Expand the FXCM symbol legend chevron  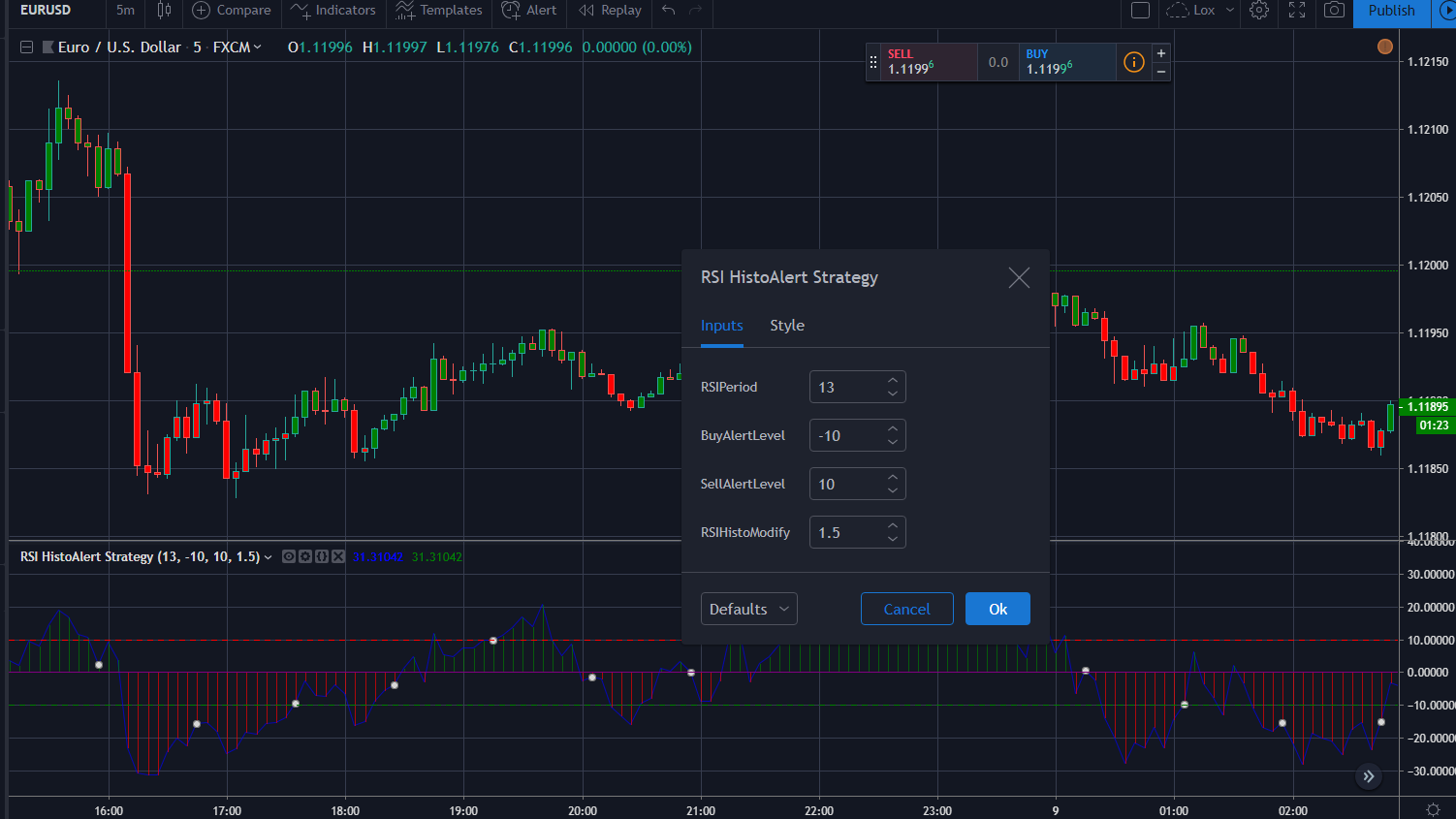tap(257, 47)
